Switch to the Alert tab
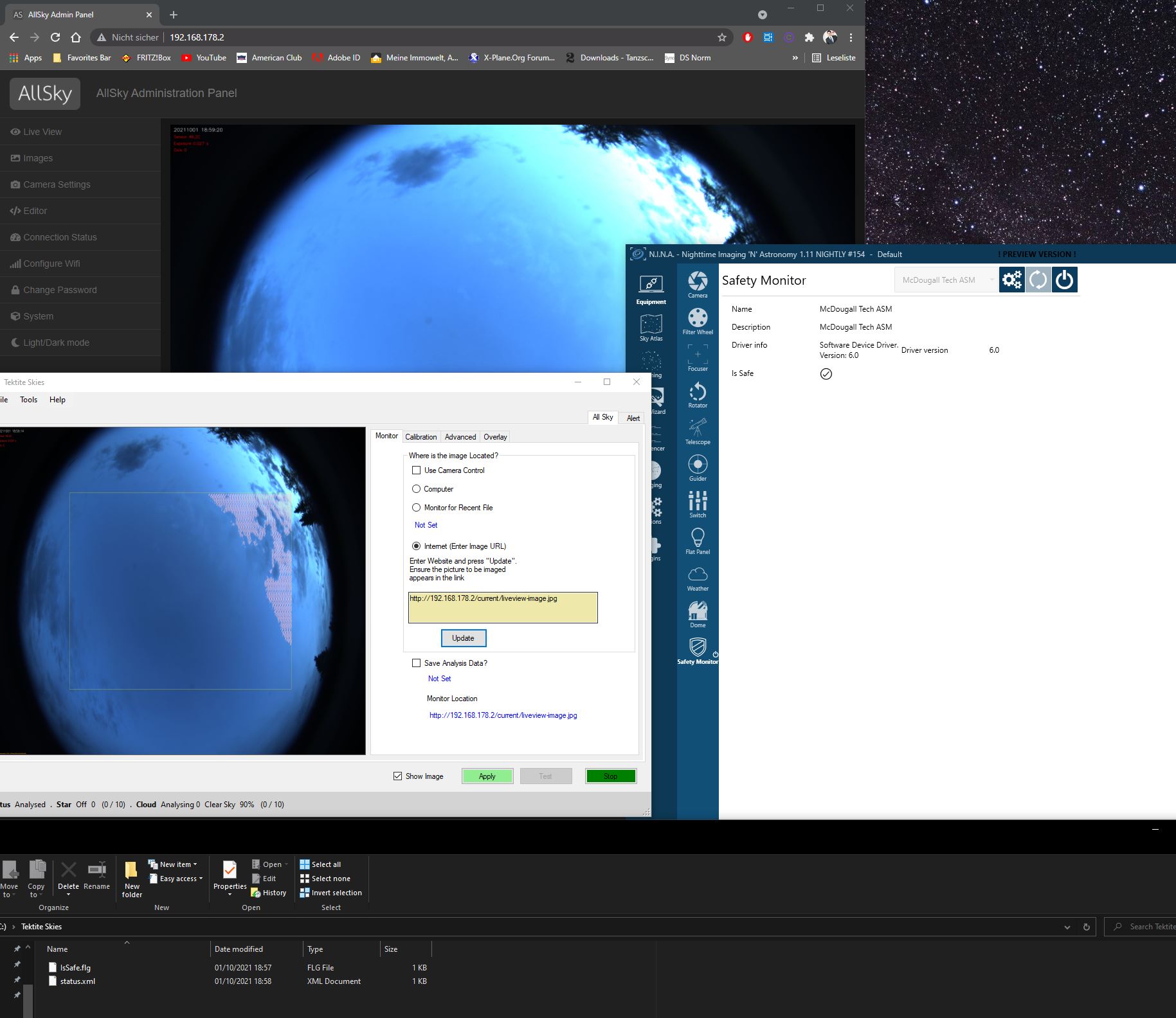Viewport: 1176px width, 1018px height. (633, 418)
